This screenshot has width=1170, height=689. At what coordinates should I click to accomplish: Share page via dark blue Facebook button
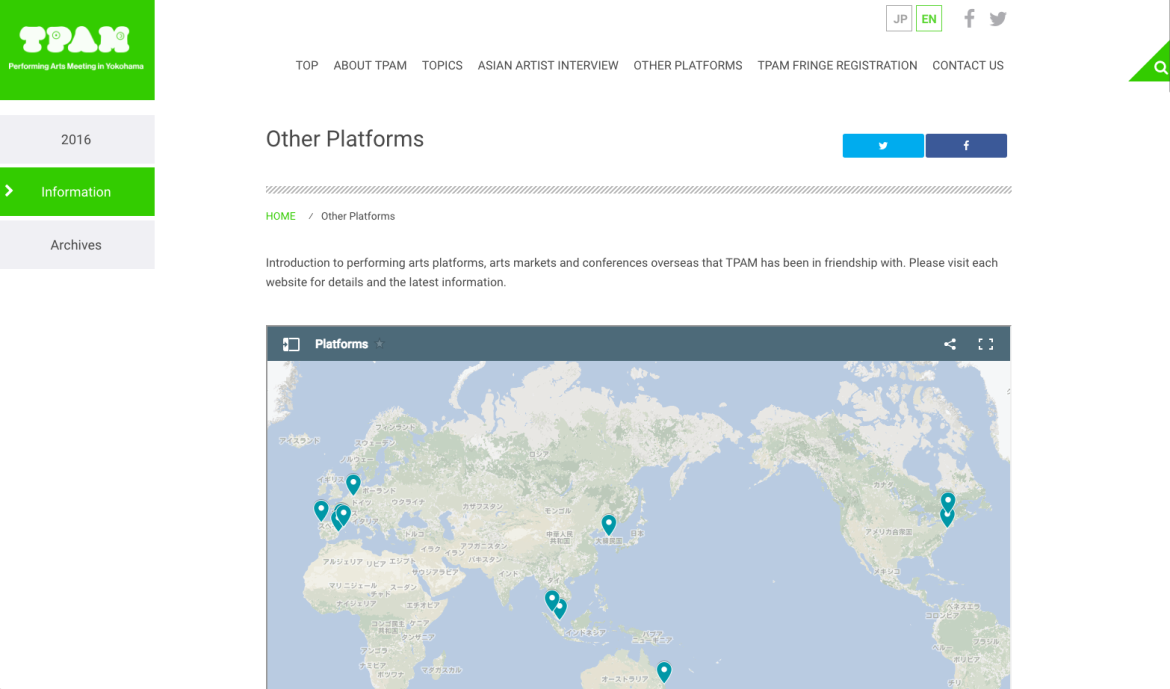click(x=966, y=146)
